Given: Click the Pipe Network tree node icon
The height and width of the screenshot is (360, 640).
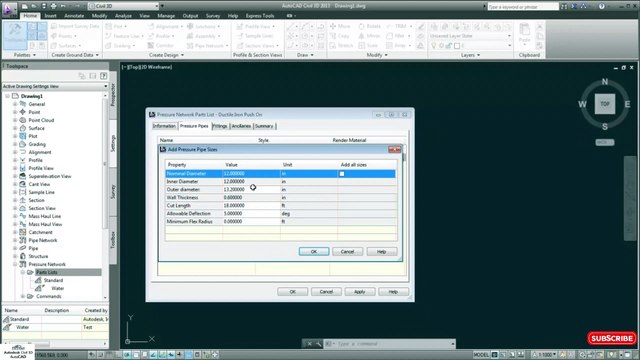Looking at the screenshot, I should click(x=23, y=240).
